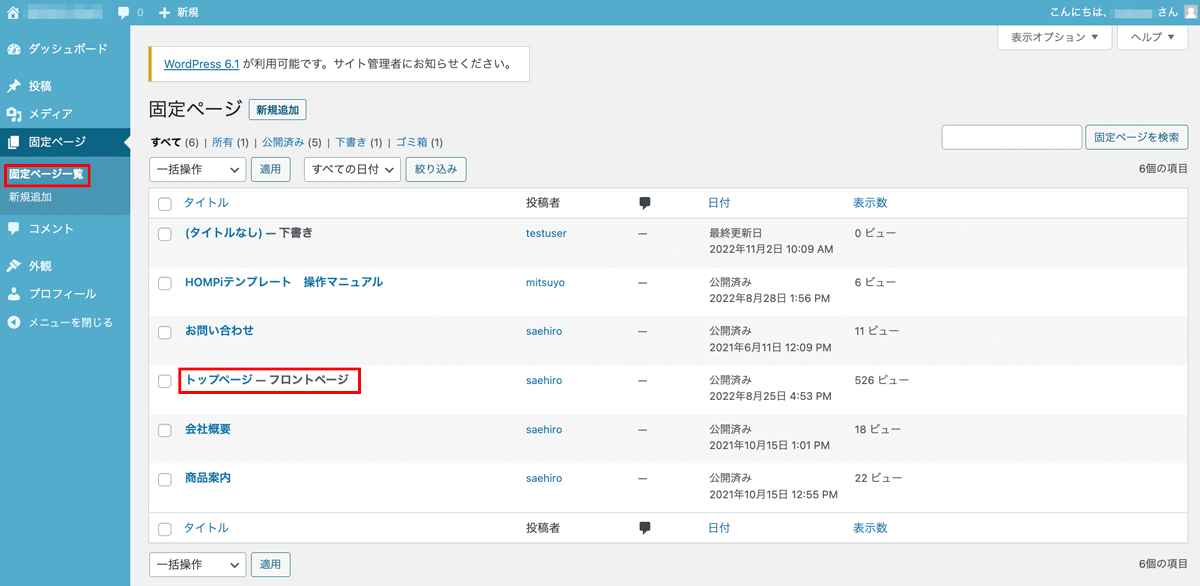Toggle select-all checkbox in table header
Screen dimensions: 1200x586
166,204
